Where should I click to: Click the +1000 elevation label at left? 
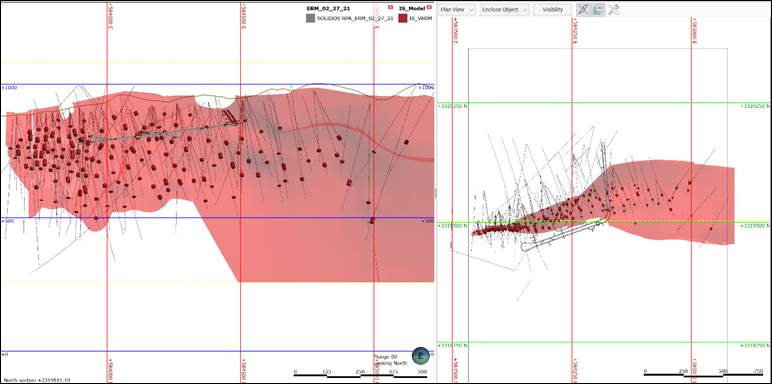click(x=10, y=88)
